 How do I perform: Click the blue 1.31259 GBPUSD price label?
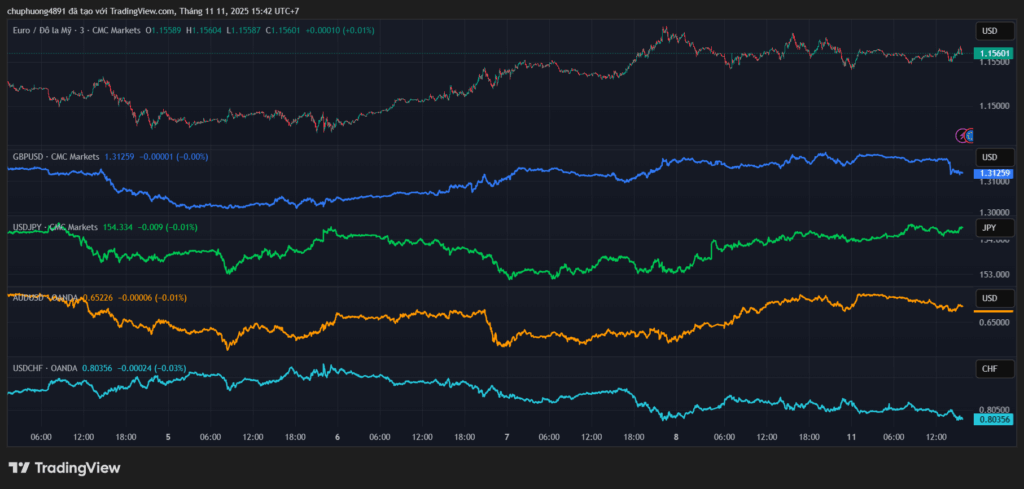tap(994, 172)
